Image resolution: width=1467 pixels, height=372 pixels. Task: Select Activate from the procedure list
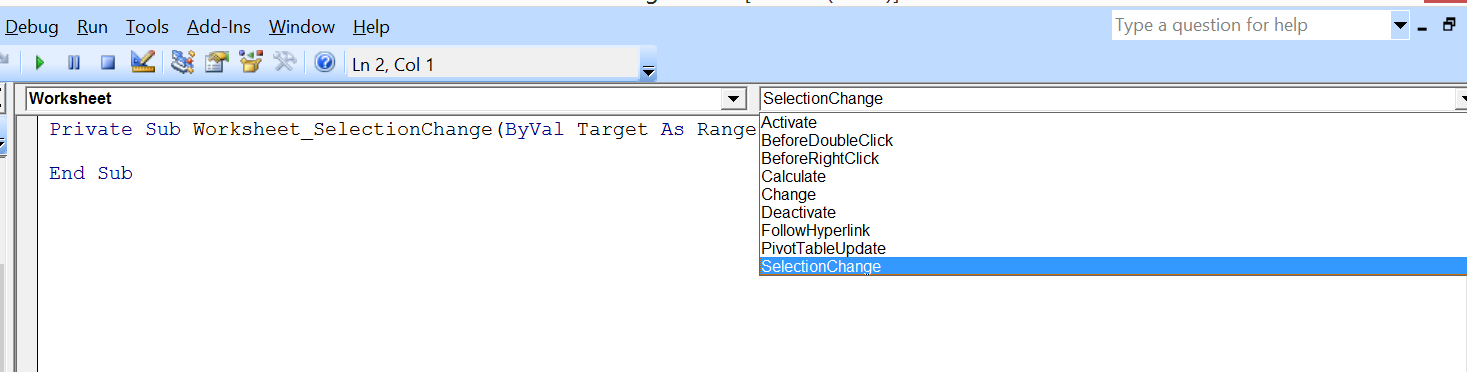pos(1113,122)
